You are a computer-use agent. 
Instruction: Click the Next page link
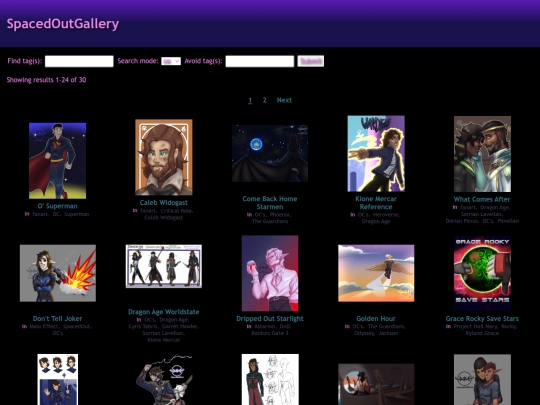point(284,100)
